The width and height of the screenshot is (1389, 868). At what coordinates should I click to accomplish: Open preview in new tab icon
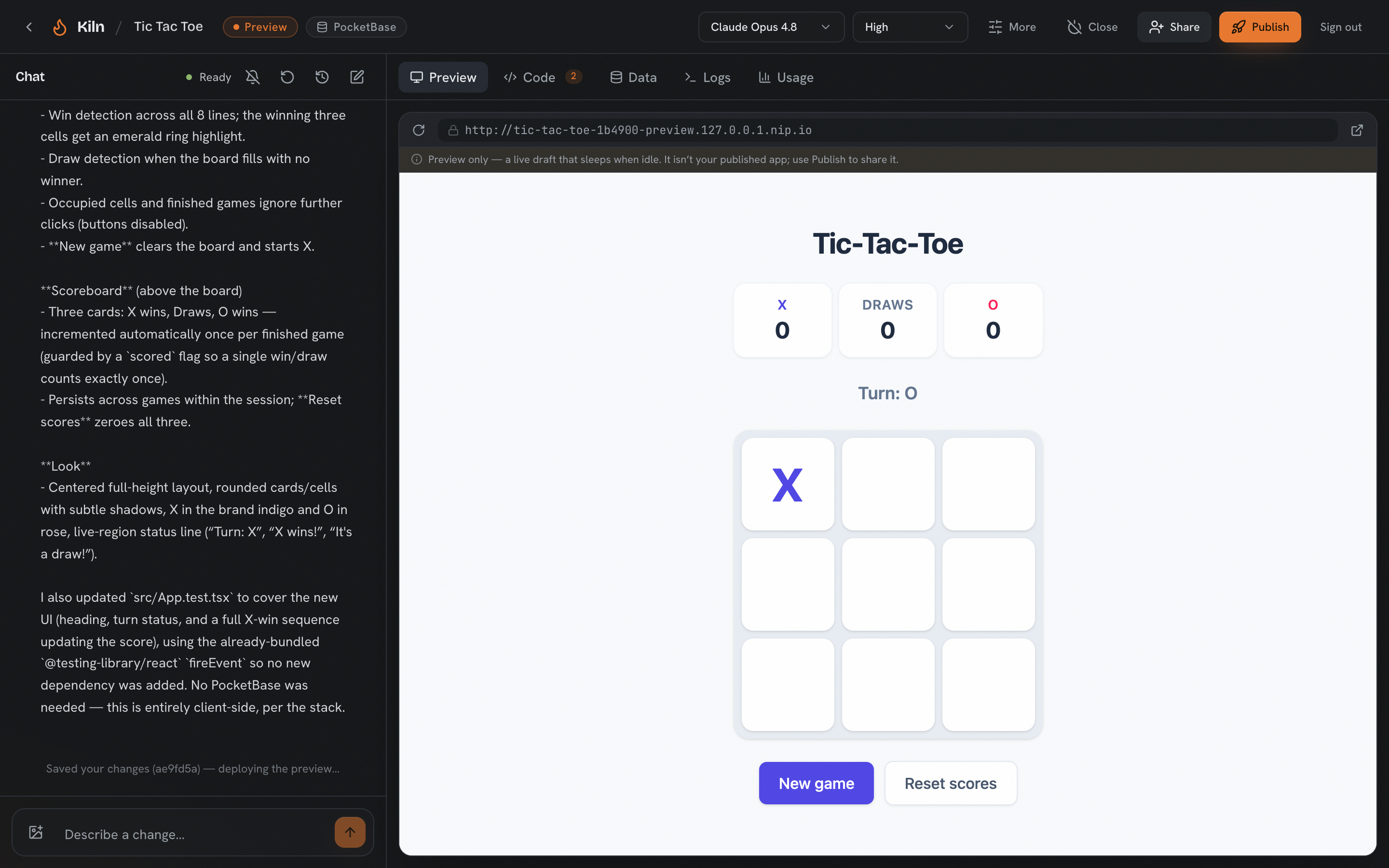tap(1357, 130)
